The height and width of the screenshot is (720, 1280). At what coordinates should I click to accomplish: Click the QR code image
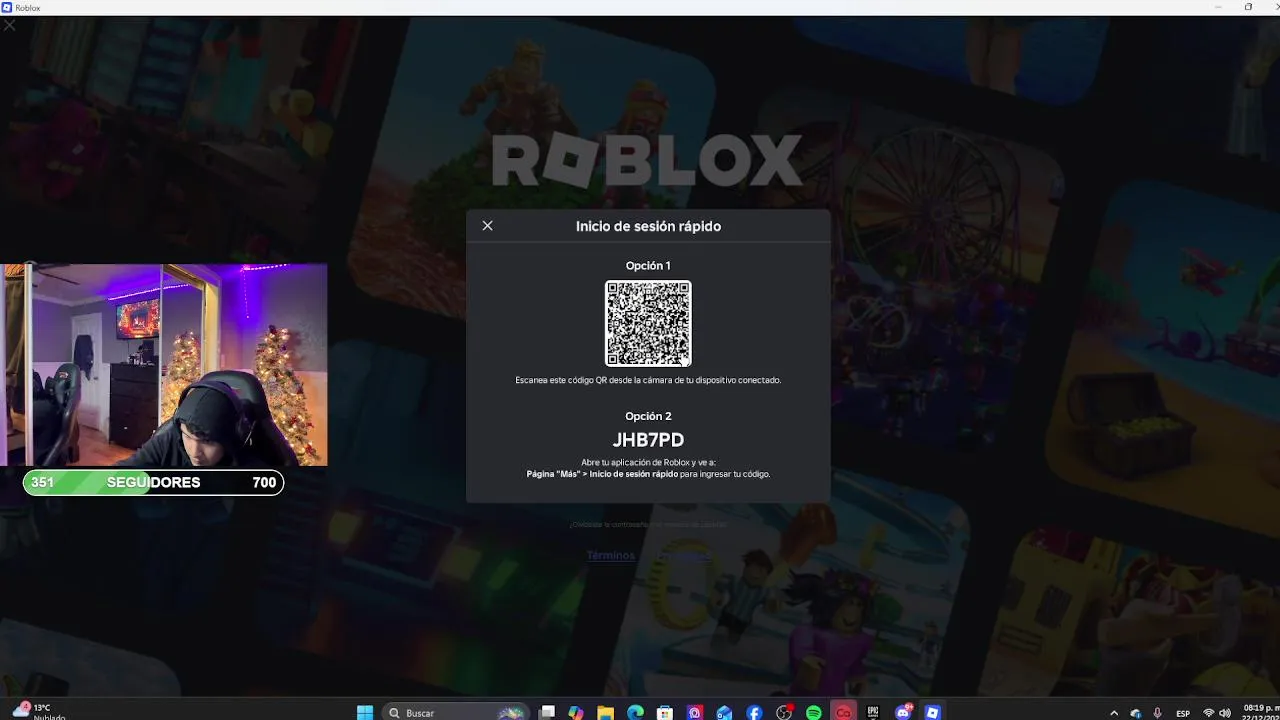pos(648,323)
